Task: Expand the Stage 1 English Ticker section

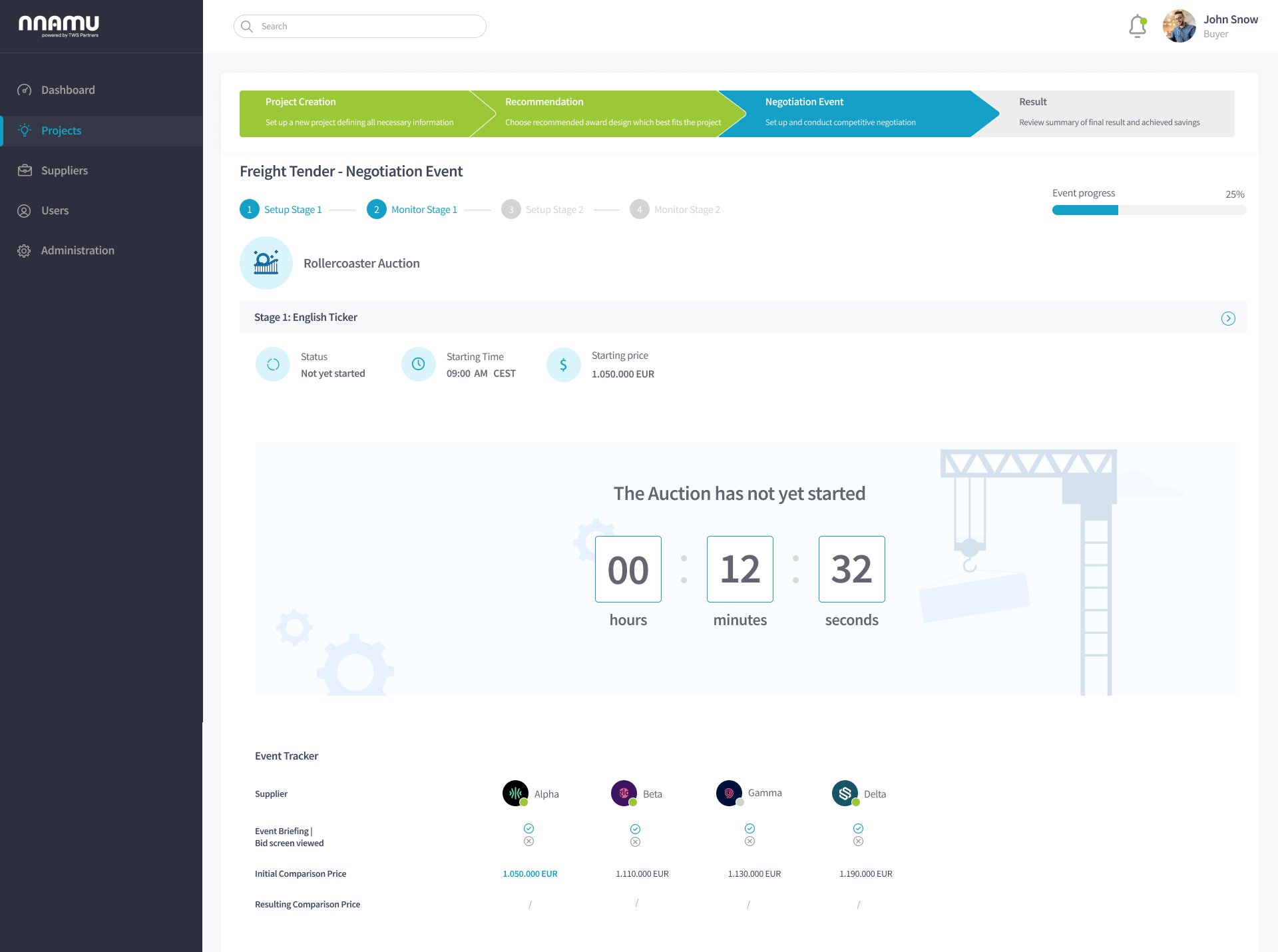Action: pos(1228,318)
